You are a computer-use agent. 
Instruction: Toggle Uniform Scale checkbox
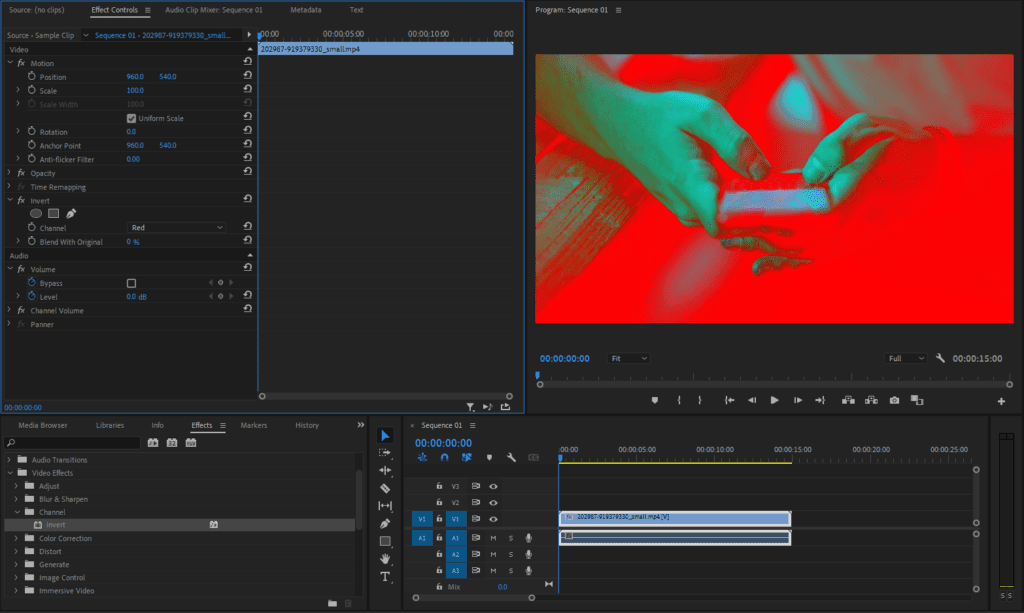tap(131, 118)
